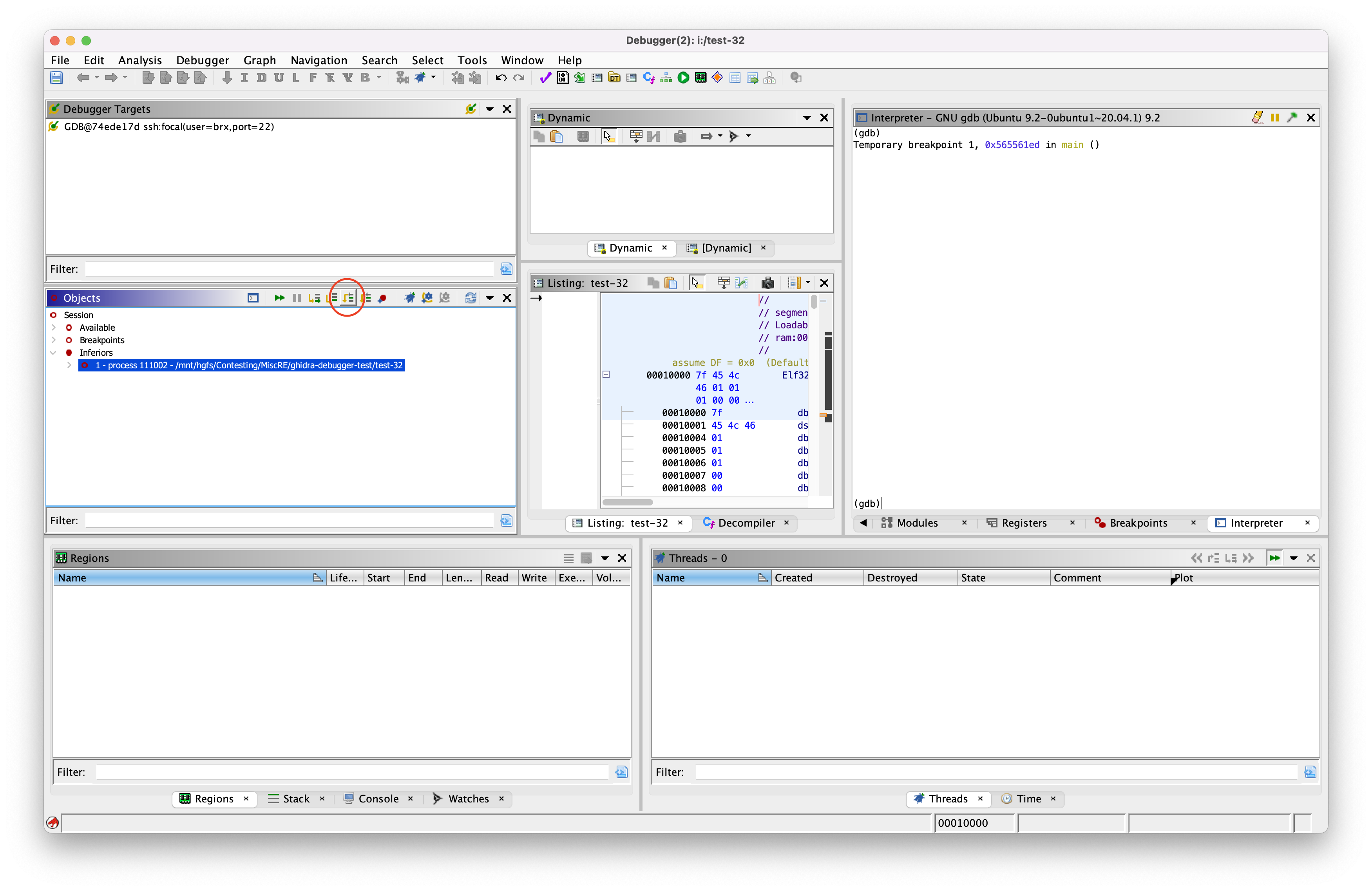This screenshot has height=891, width=1372.
Task: Click inside the Objects filter field
Action: [288, 520]
